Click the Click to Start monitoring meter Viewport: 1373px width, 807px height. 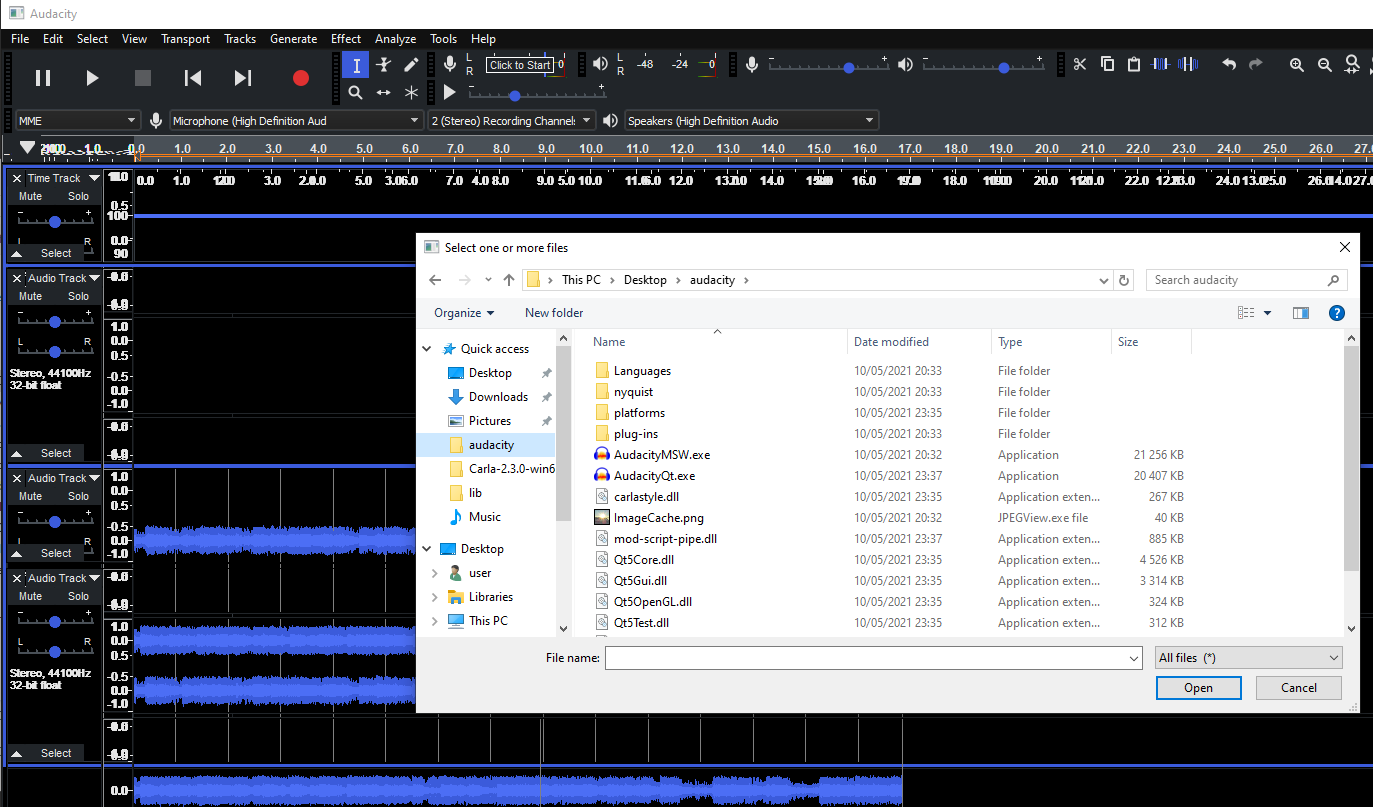(x=519, y=65)
